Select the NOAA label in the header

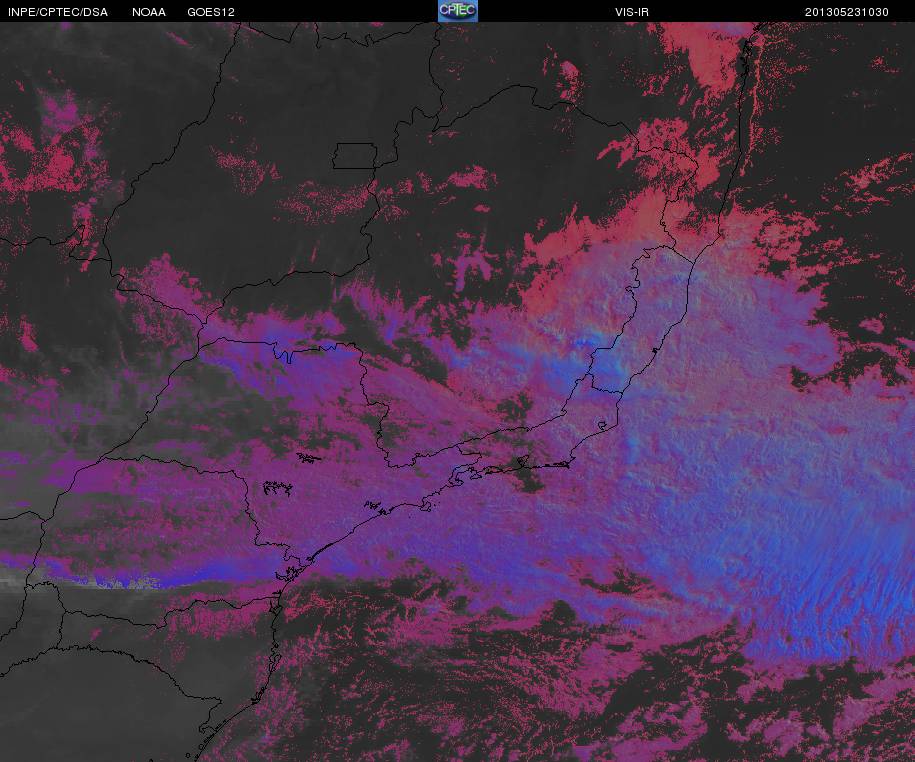[149, 12]
